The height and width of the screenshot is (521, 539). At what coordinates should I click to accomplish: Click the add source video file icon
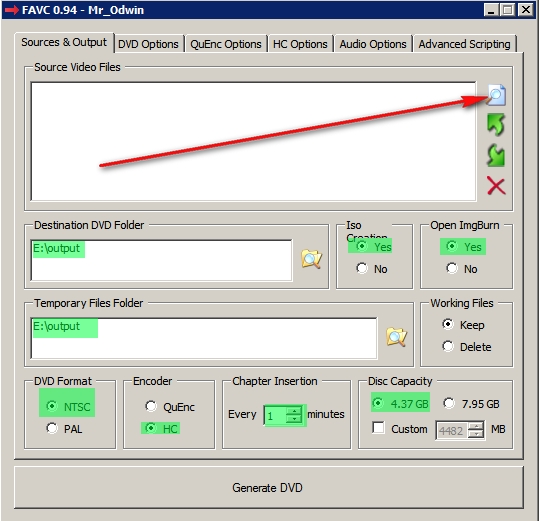pos(496,95)
